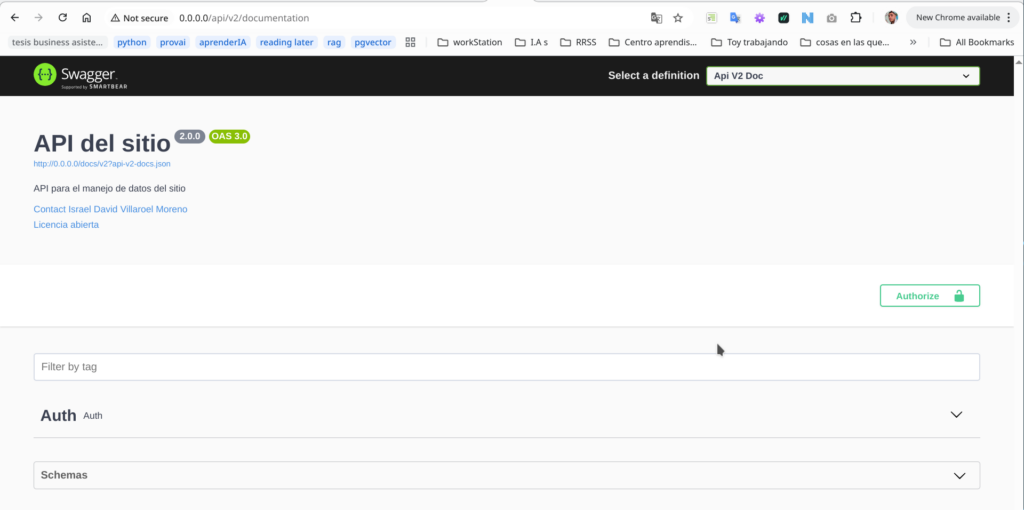1024x510 pixels.
Task: Open the tab groups grid icon
Action: (x=410, y=42)
